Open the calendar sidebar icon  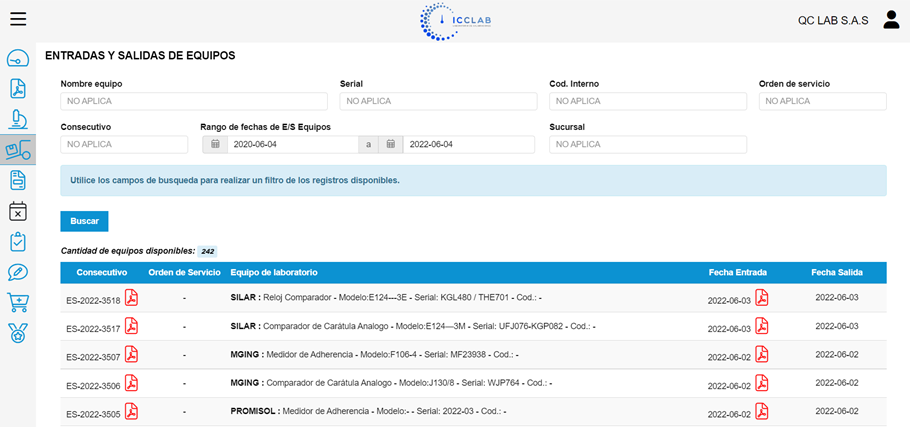(x=18, y=211)
